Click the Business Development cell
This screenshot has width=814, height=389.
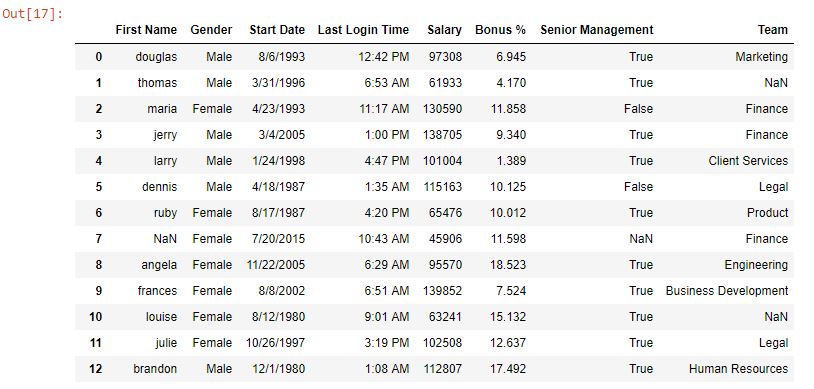click(727, 291)
